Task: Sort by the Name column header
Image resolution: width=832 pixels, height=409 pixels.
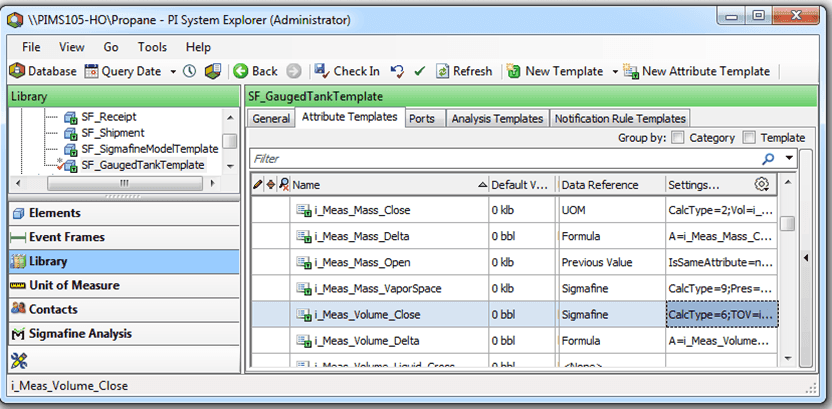Action: click(x=389, y=185)
